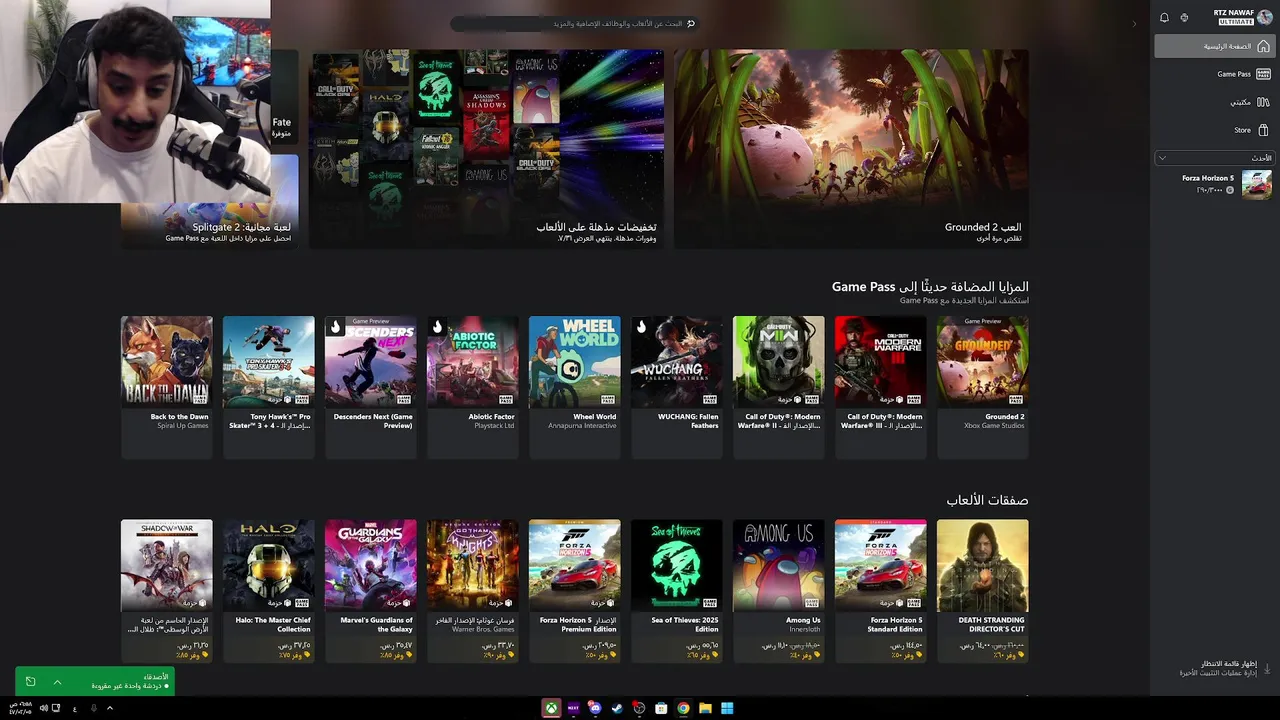Viewport: 1280px width, 720px height.
Task: Open the Shadow of War deal card
Action: [x=166, y=590]
